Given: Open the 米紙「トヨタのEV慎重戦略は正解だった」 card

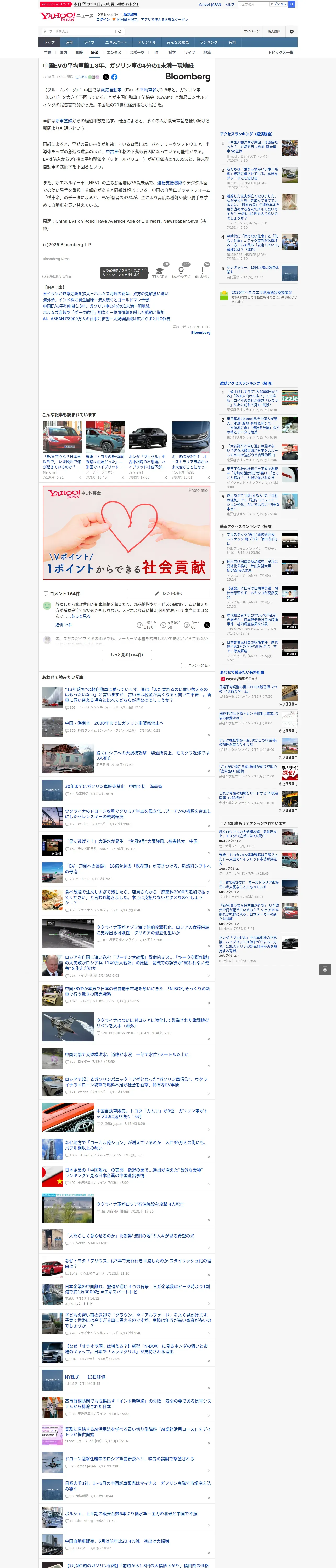Looking at the screenshot, I should click(105, 451).
